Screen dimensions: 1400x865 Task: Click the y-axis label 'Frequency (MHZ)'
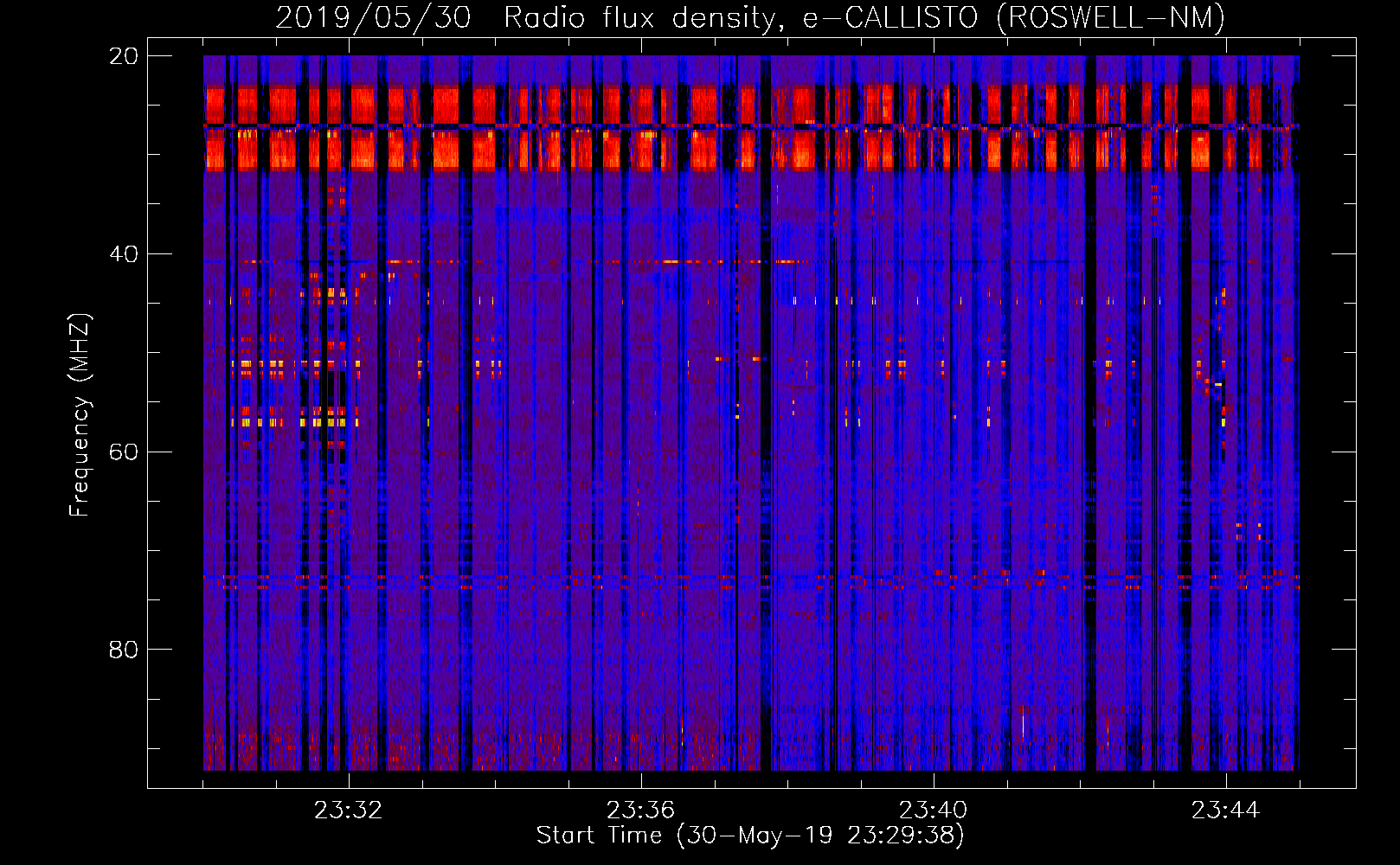pyautogui.click(x=80, y=415)
